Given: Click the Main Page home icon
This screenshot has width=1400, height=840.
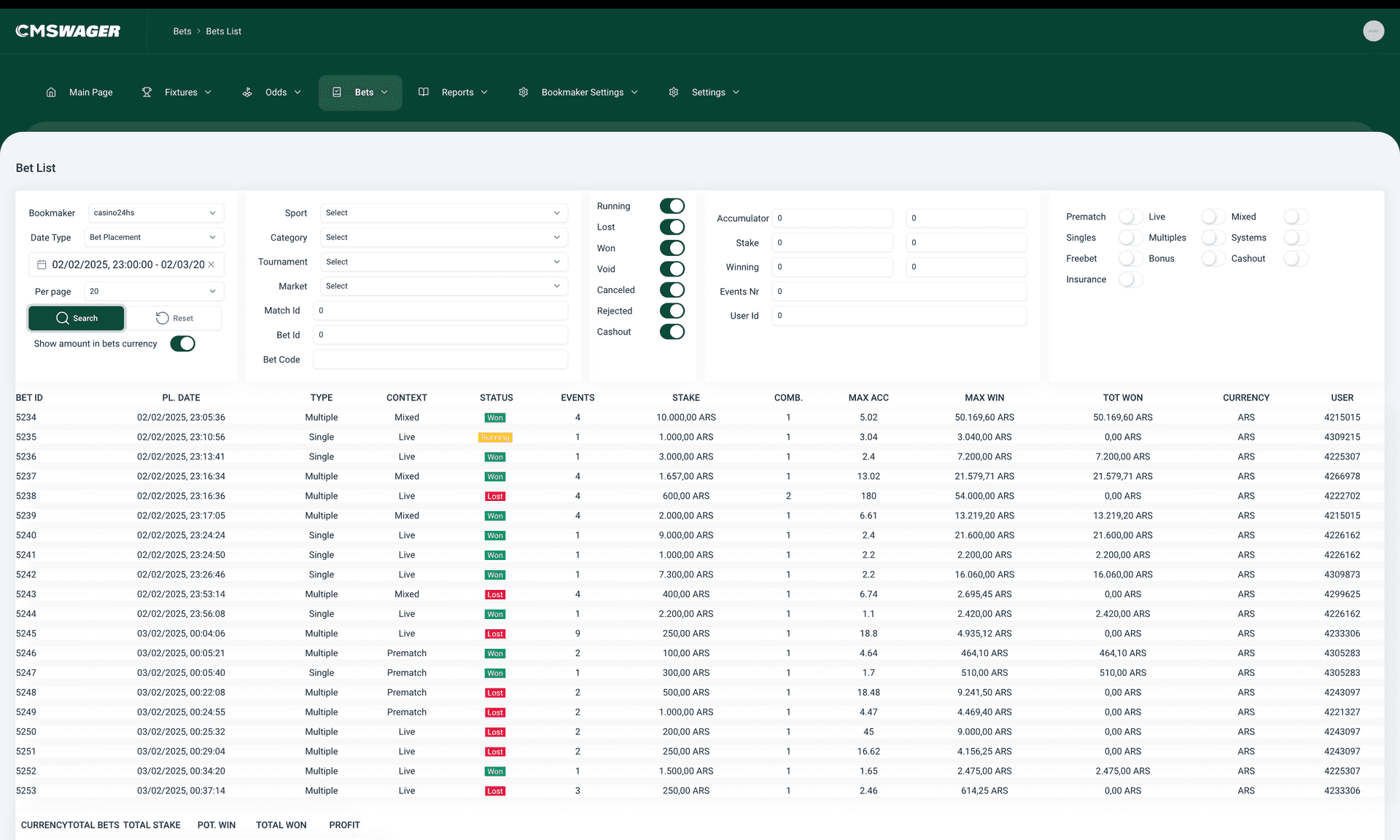Looking at the screenshot, I should point(51,93).
